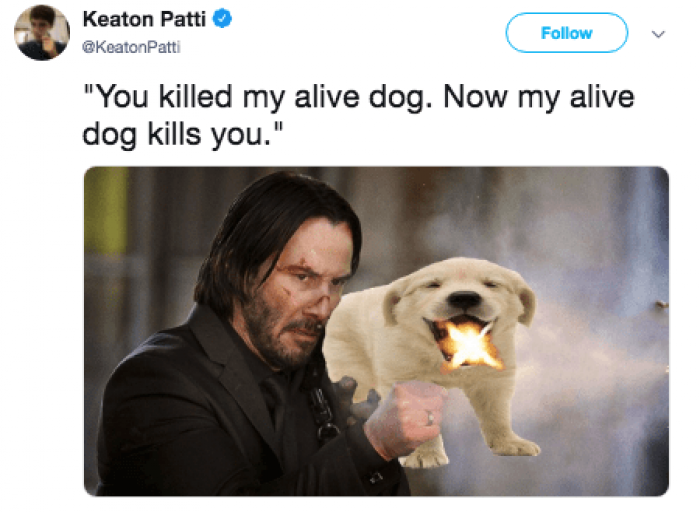
Task: Click the yellow-green blur in the image corner
Action: [x=106, y=212]
